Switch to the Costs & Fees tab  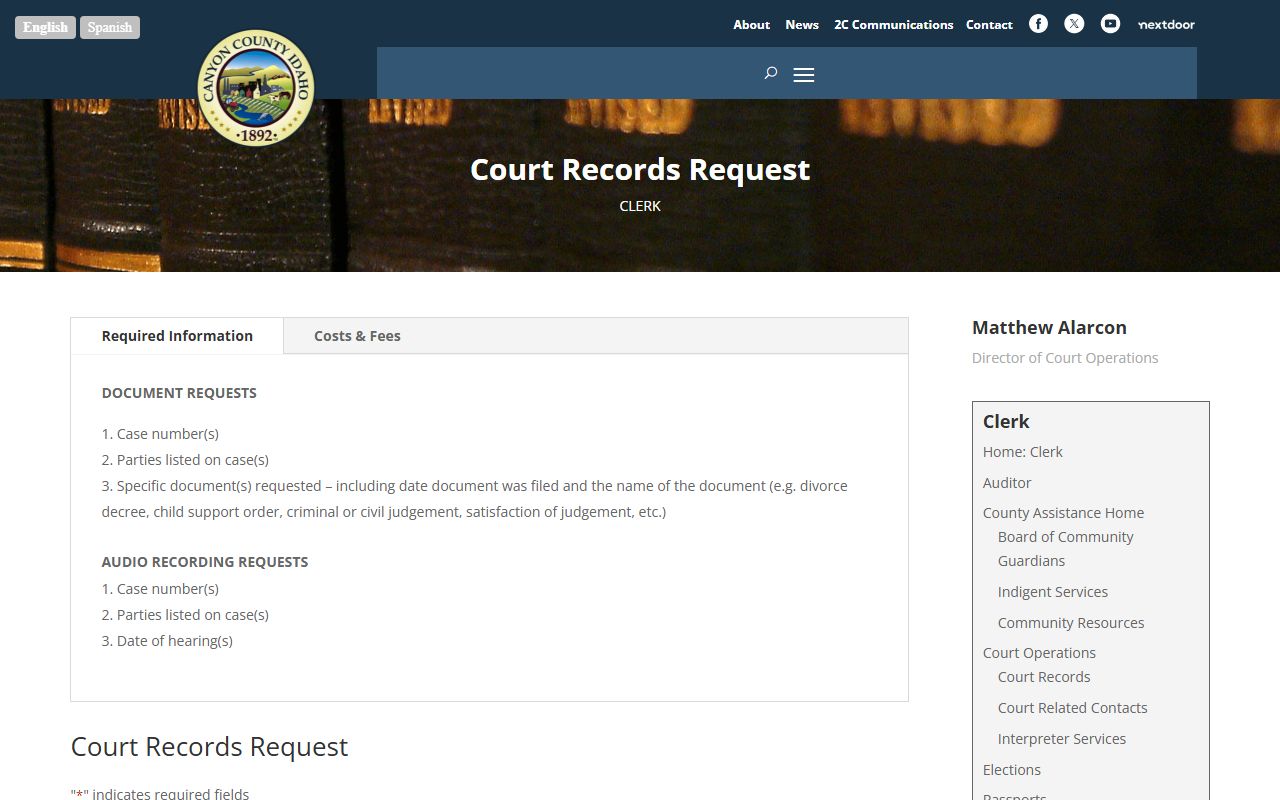pyautogui.click(x=357, y=336)
